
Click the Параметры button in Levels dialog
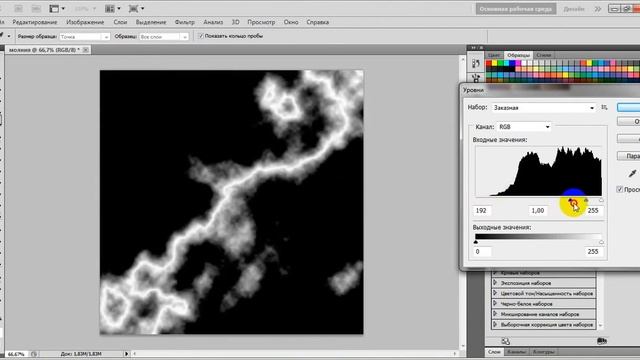tap(629, 156)
